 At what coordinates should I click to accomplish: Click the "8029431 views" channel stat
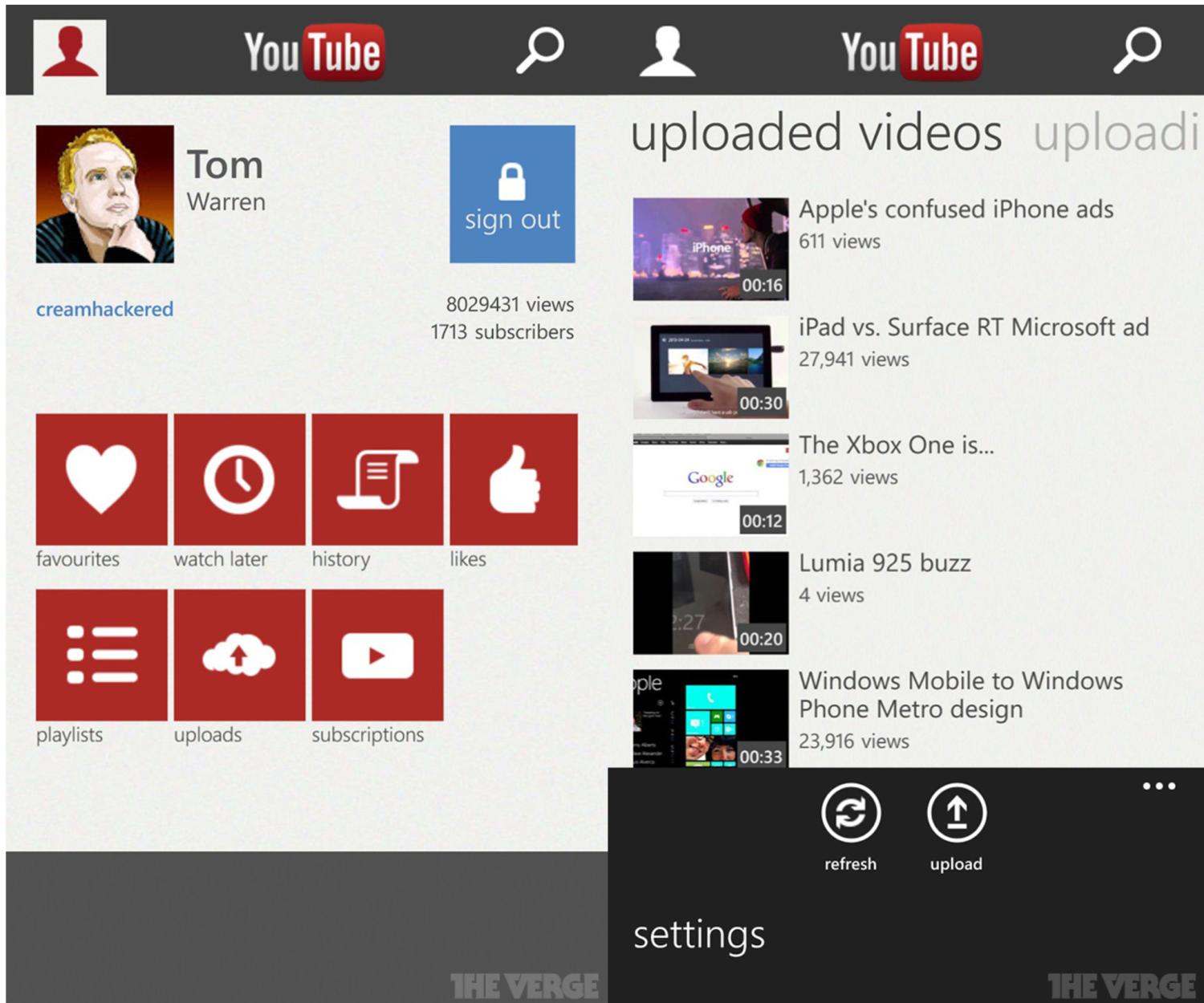pyautogui.click(x=510, y=305)
